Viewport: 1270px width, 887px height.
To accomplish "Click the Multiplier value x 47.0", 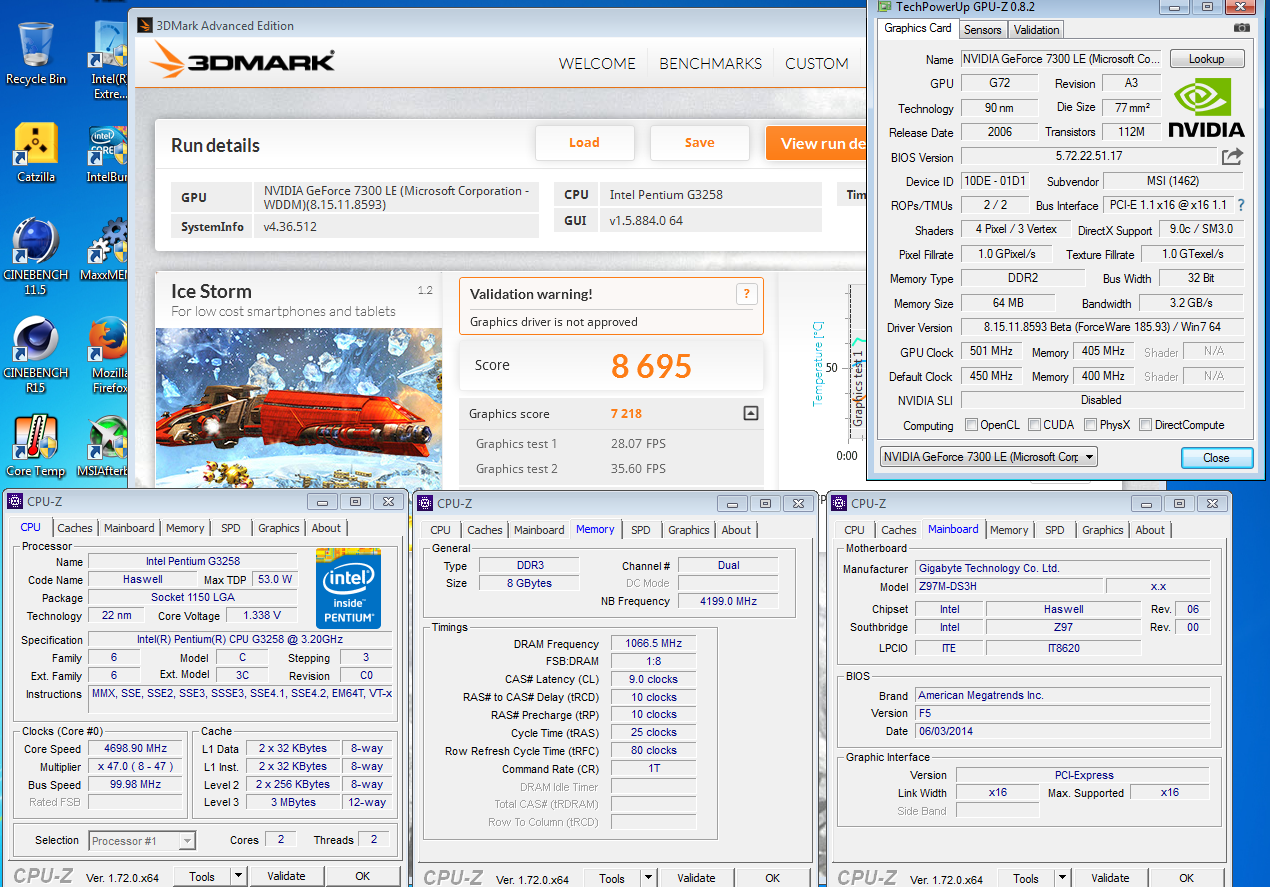I will [x=136, y=766].
